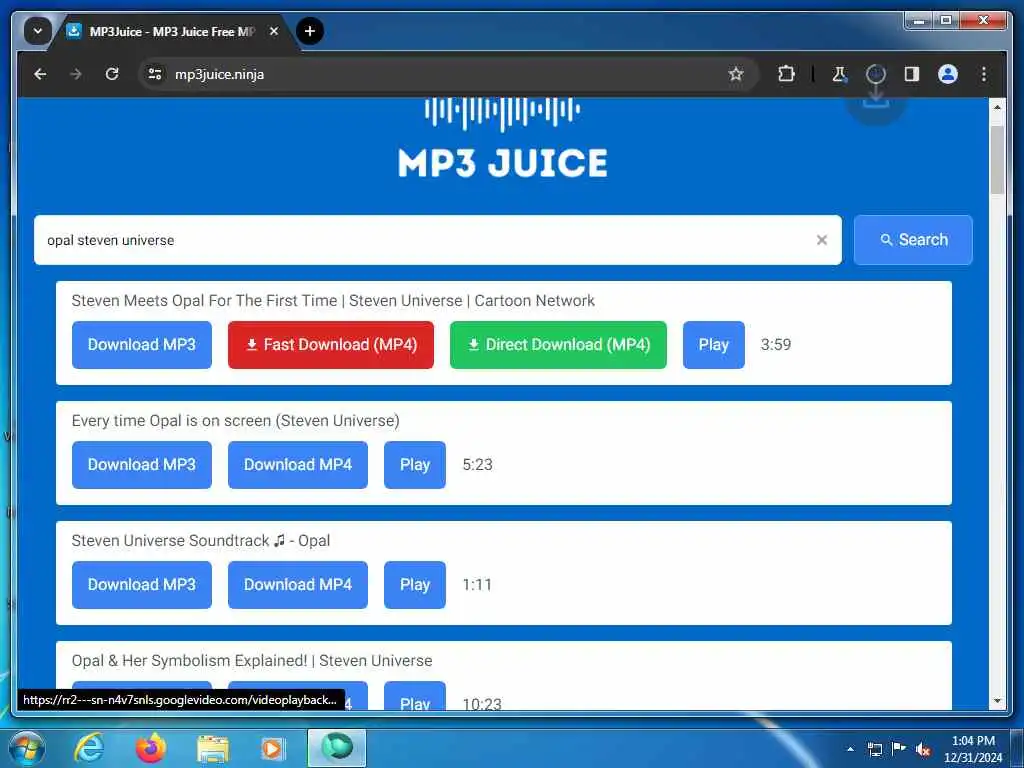Click green Direct Download (MP4) button
1024x768 pixels.
click(x=558, y=345)
